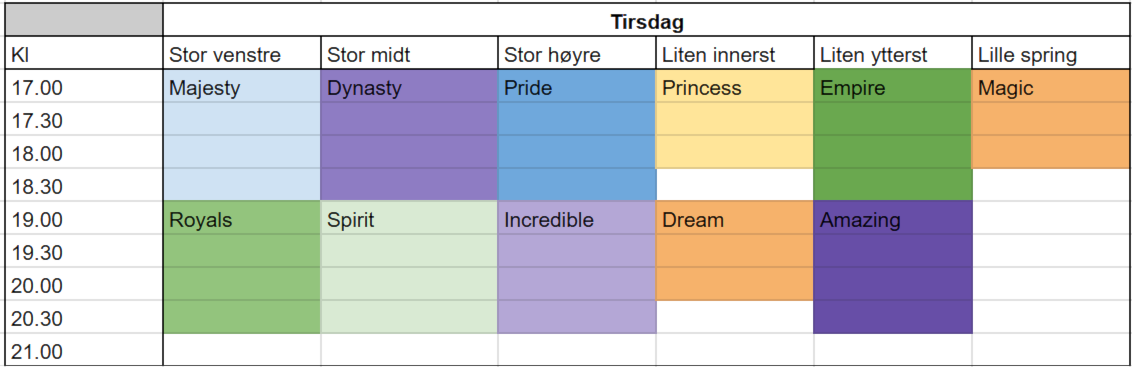
Task: Select the Tirsdag header cell
Action: tap(647, 20)
